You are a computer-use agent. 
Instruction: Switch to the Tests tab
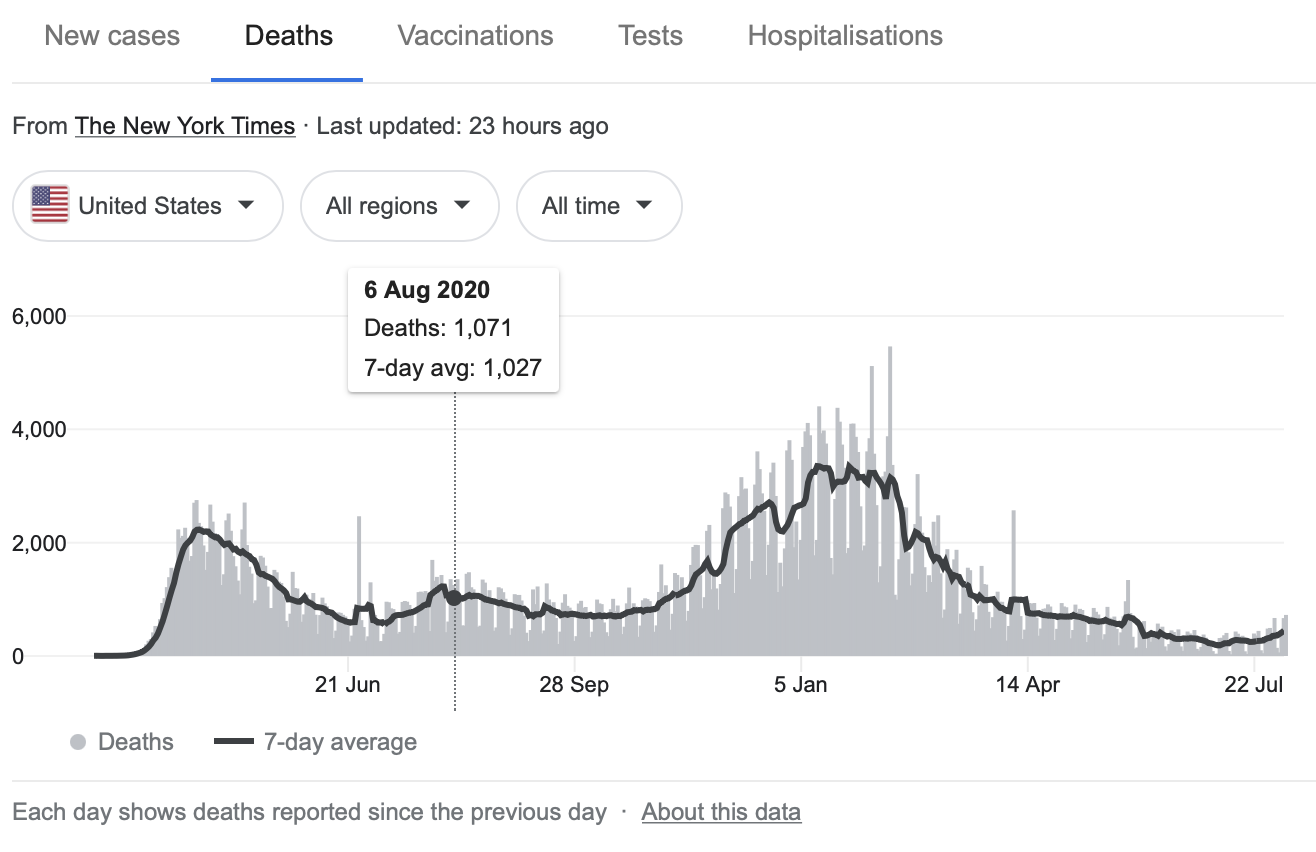[x=650, y=36]
